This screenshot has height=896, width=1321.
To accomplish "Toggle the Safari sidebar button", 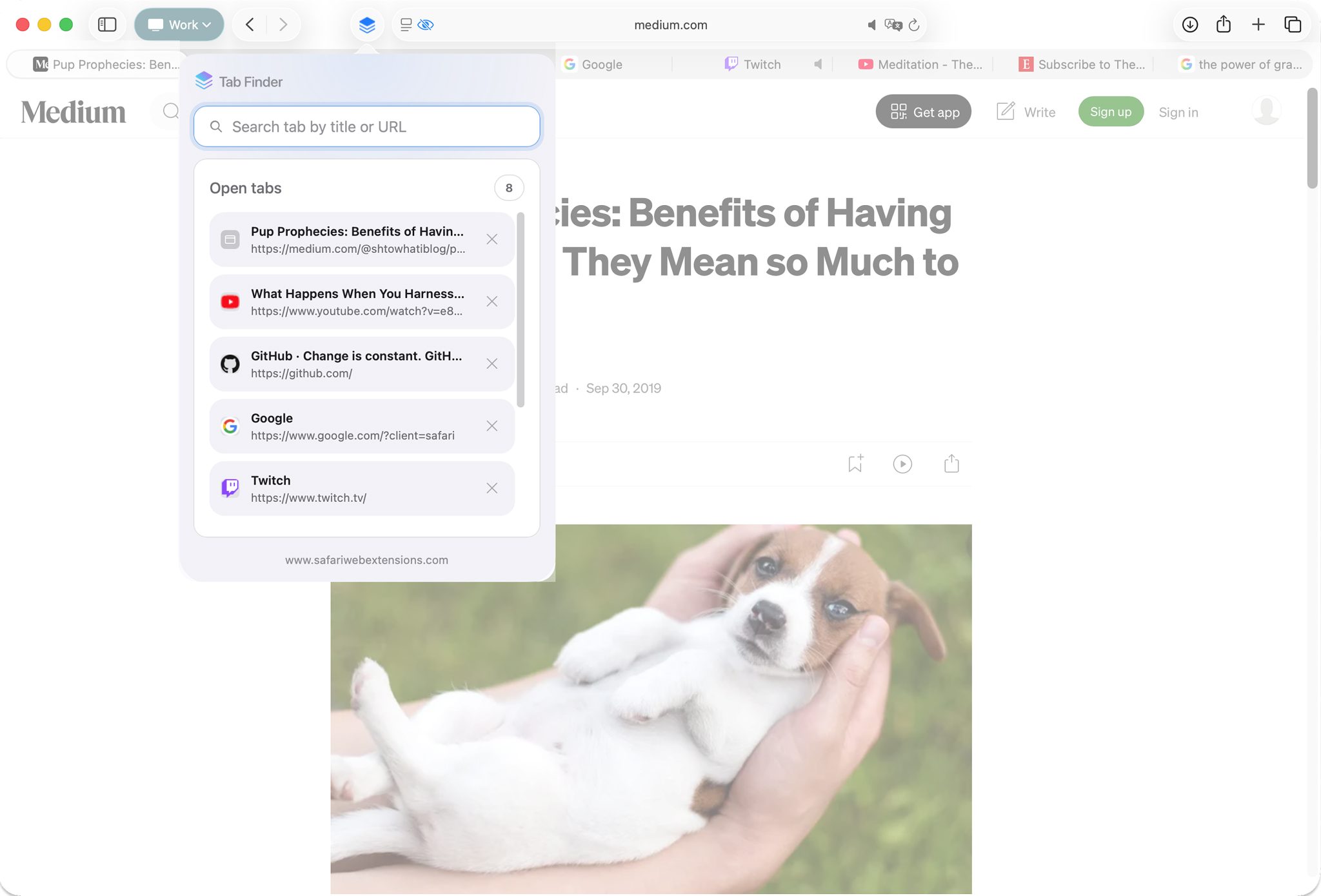I will 107,25.
